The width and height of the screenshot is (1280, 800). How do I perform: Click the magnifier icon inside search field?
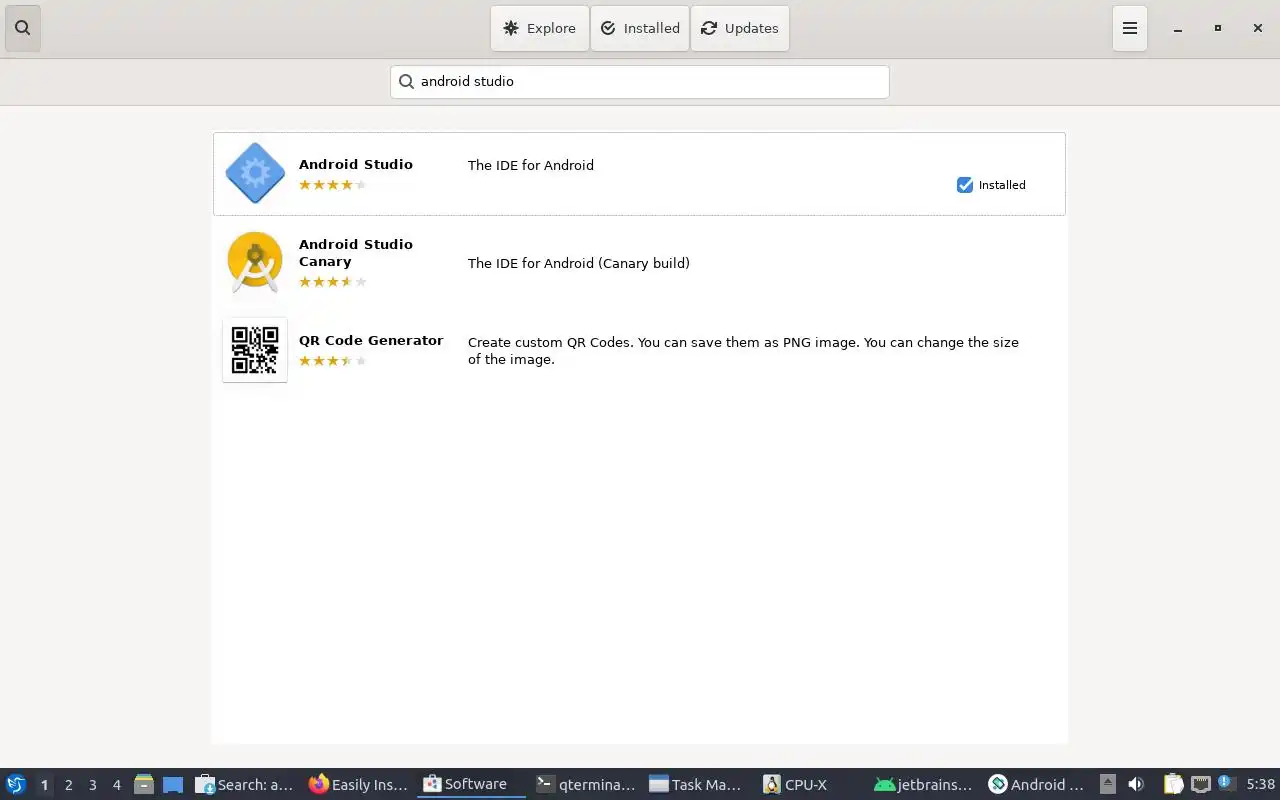(x=406, y=82)
